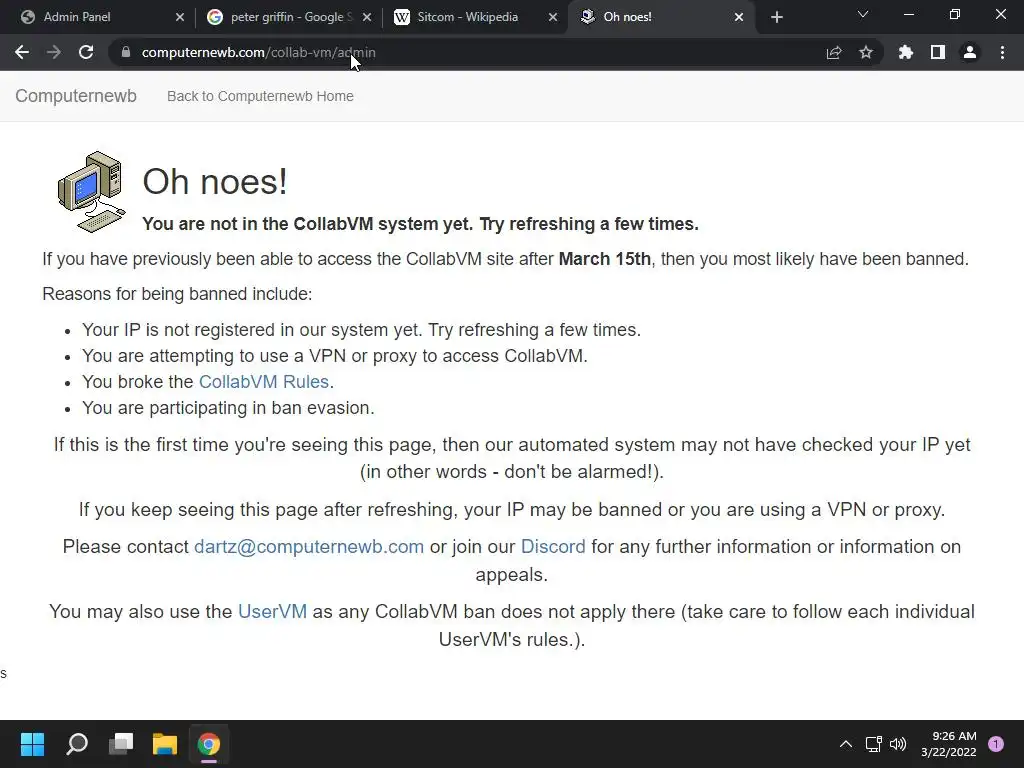Image resolution: width=1024 pixels, height=768 pixels.
Task: Click the dartz@computernewb.com email link
Action: (309, 547)
